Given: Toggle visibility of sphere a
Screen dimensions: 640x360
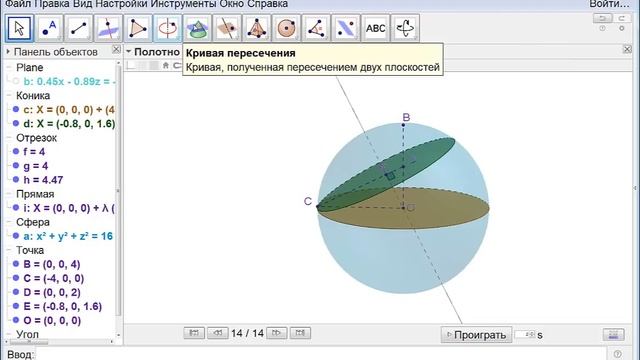Looking at the screenshot, I should click(16, 236).
